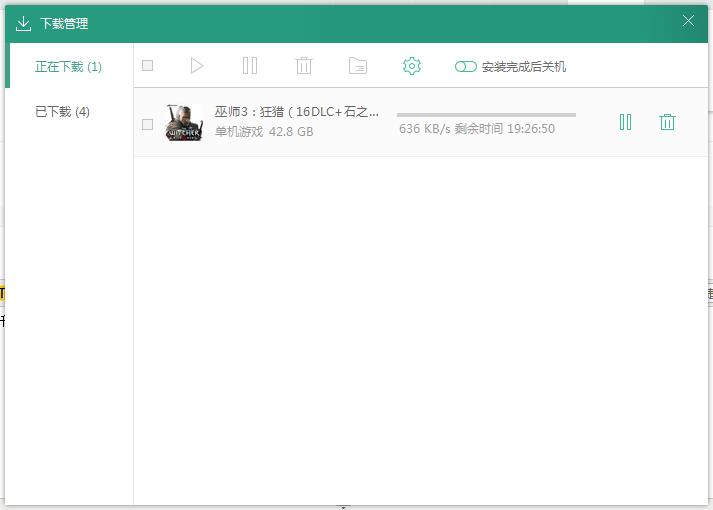The image size is (713, 510).
Task: Delete the 巫师3 download task
Action: (667, 122)
